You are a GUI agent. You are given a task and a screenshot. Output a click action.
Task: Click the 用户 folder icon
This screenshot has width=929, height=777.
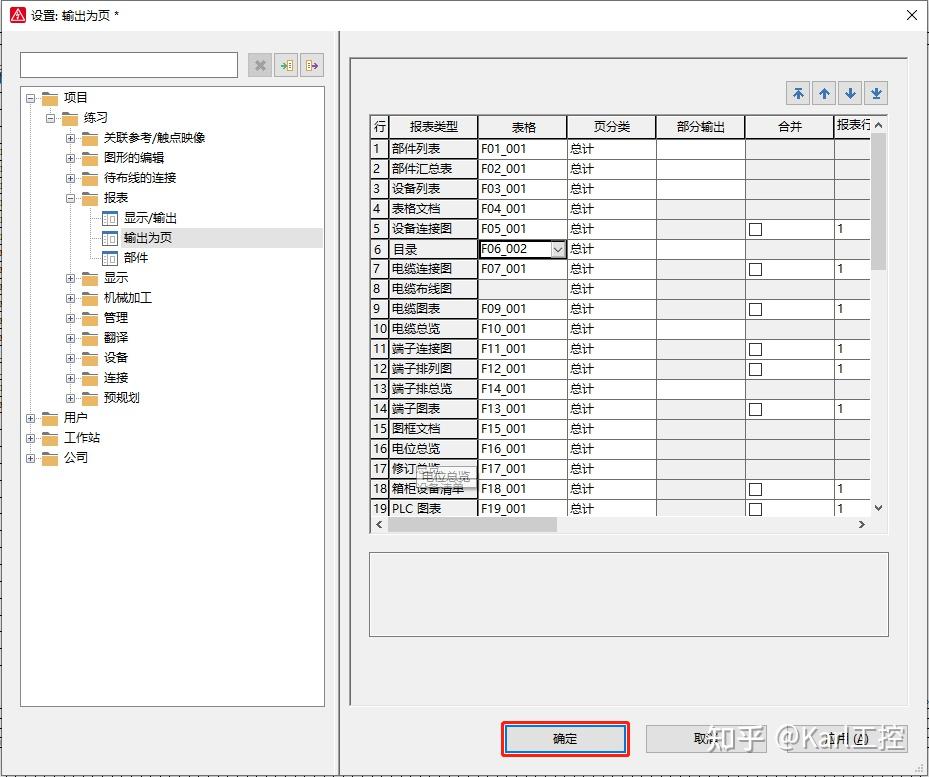click(x=50, y=418)
